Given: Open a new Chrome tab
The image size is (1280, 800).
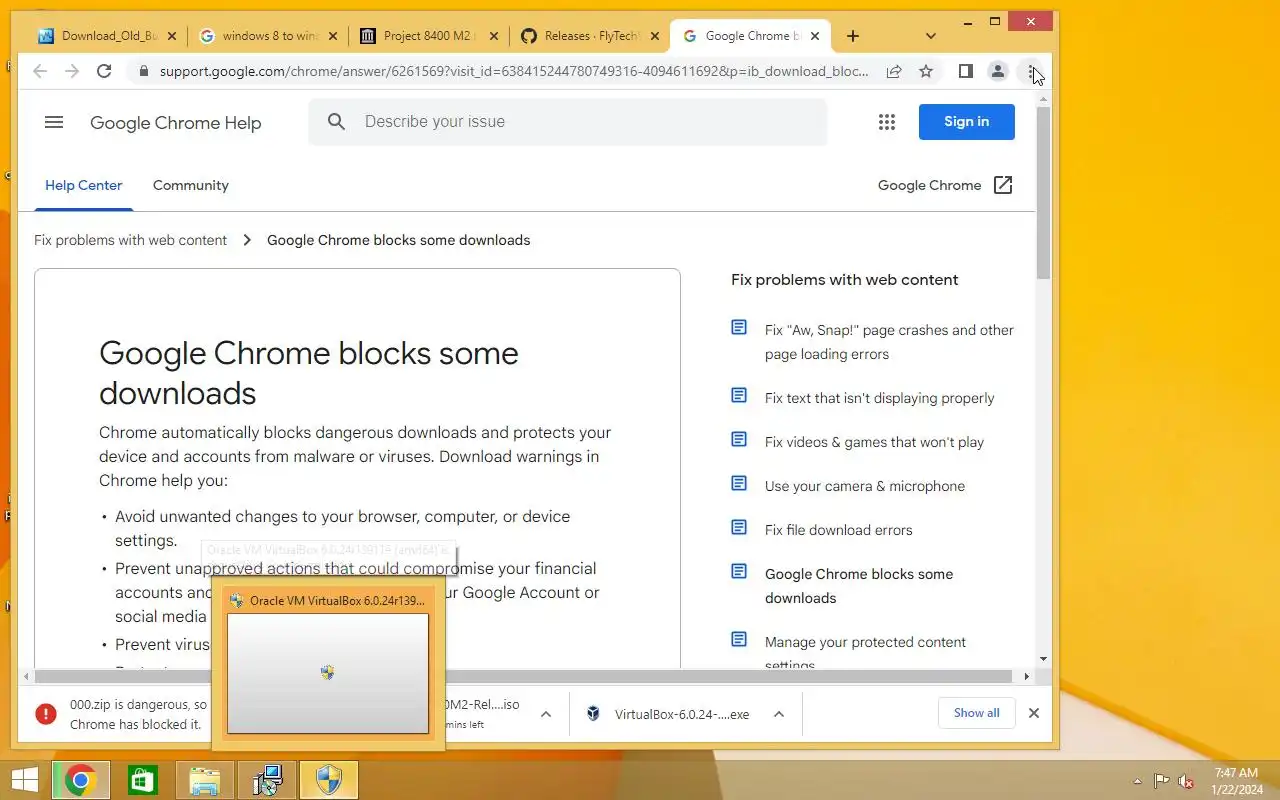Looking at the screenshot, I should (852, 36).
